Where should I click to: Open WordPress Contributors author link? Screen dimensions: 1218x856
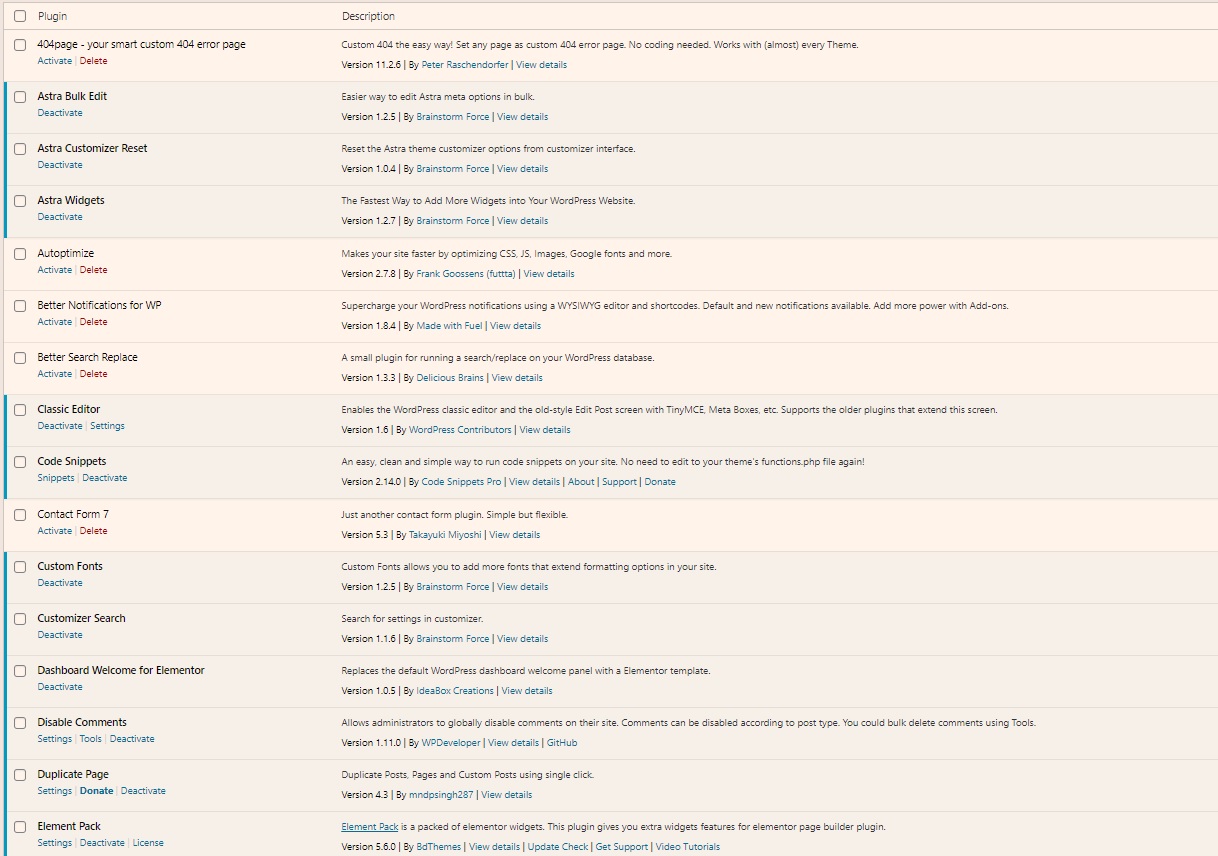pos(461,430)
